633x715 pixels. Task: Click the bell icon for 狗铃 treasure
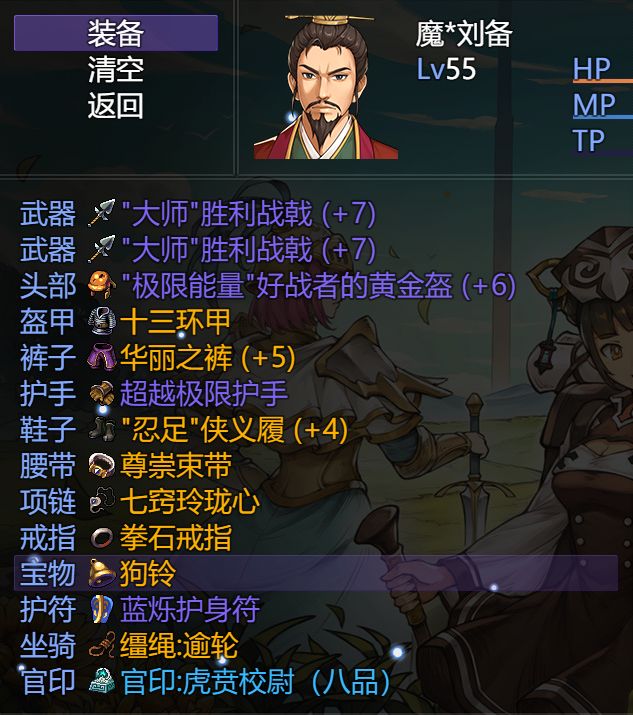[101, 573]
